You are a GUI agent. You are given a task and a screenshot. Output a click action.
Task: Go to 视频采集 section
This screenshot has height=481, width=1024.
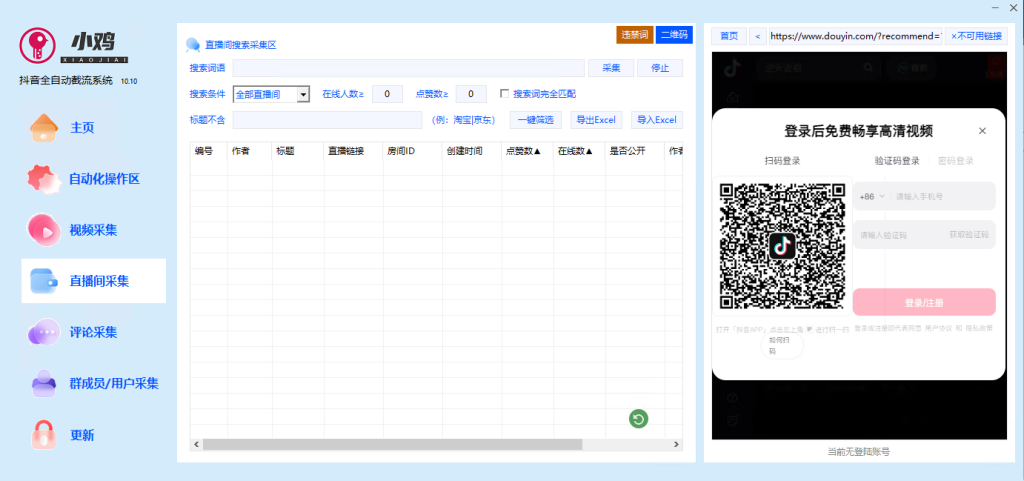93,230
